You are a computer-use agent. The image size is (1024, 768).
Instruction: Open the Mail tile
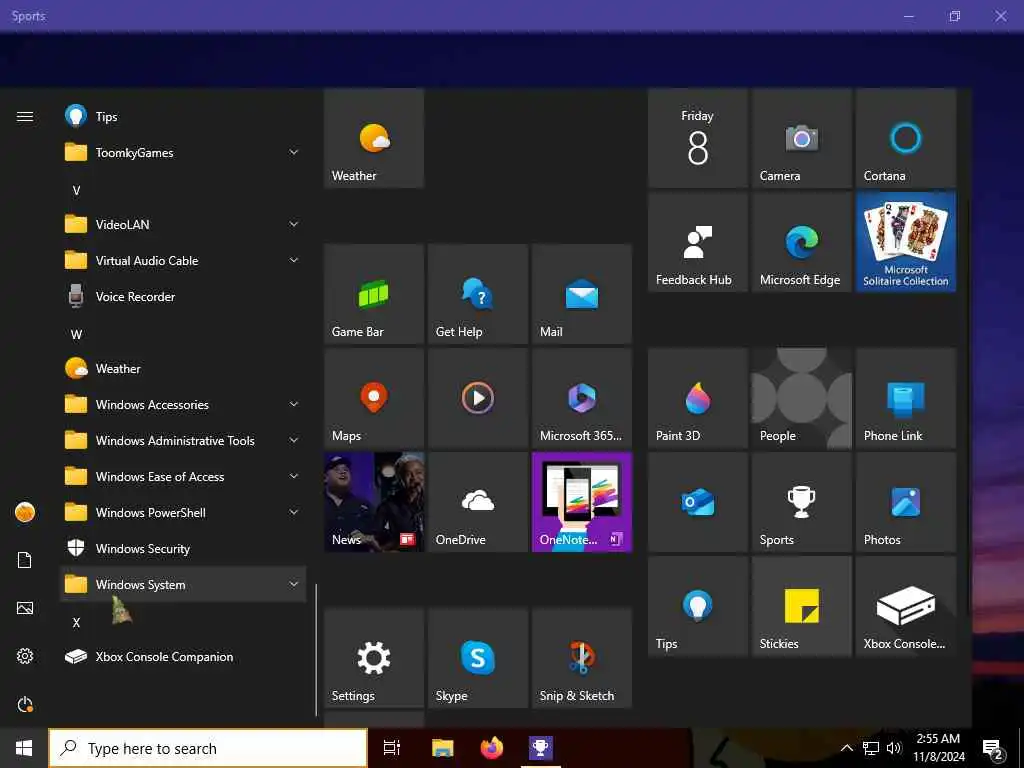click(581, 294)
